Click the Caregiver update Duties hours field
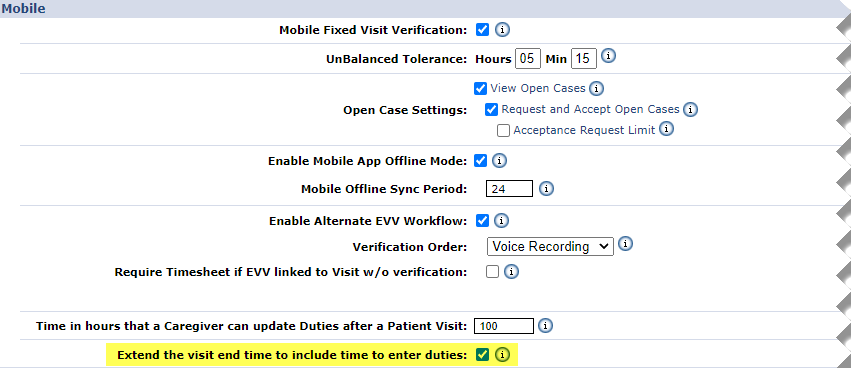 504,326
